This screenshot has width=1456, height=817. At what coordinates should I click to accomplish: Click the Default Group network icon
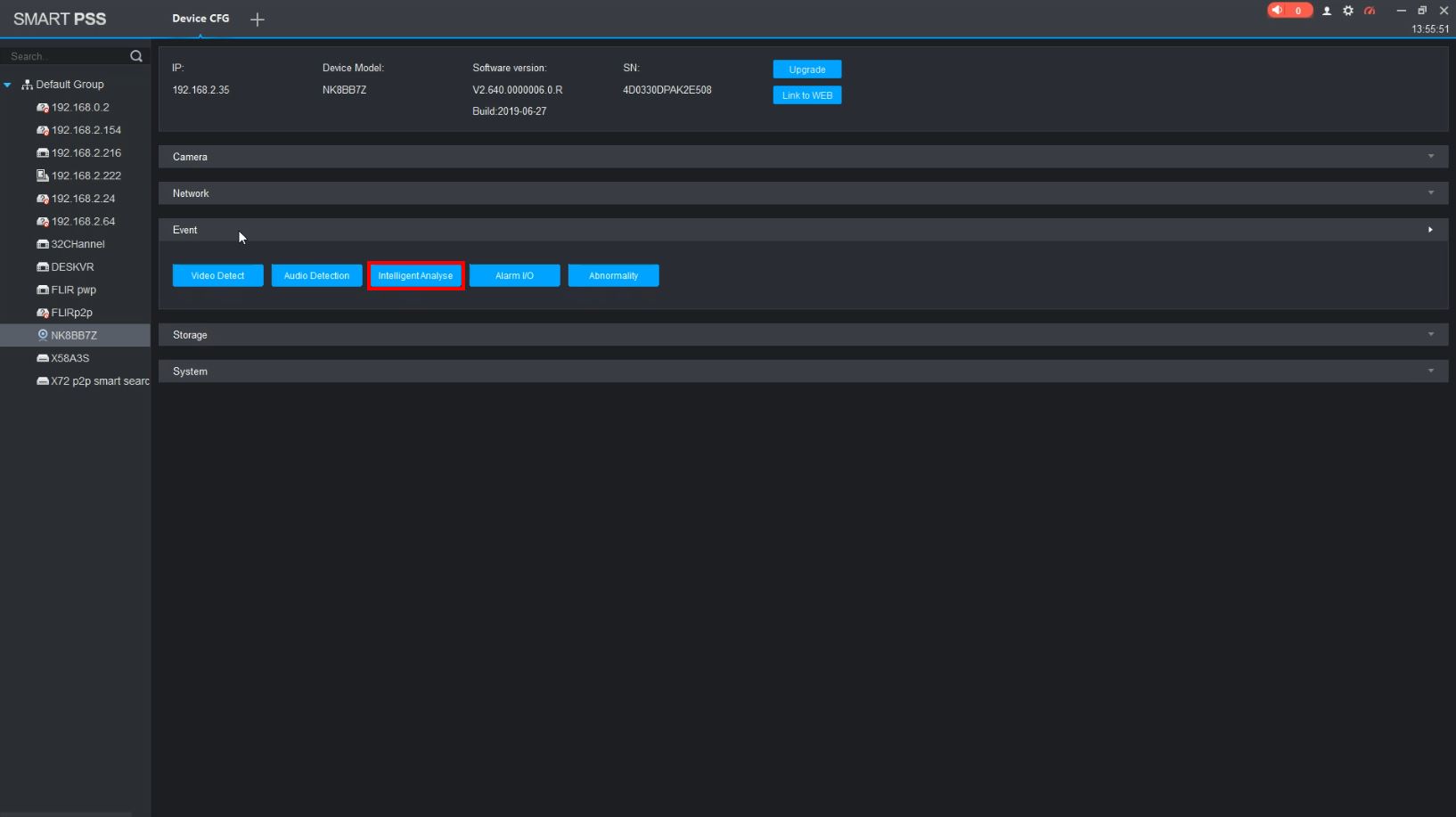(27, 85)
